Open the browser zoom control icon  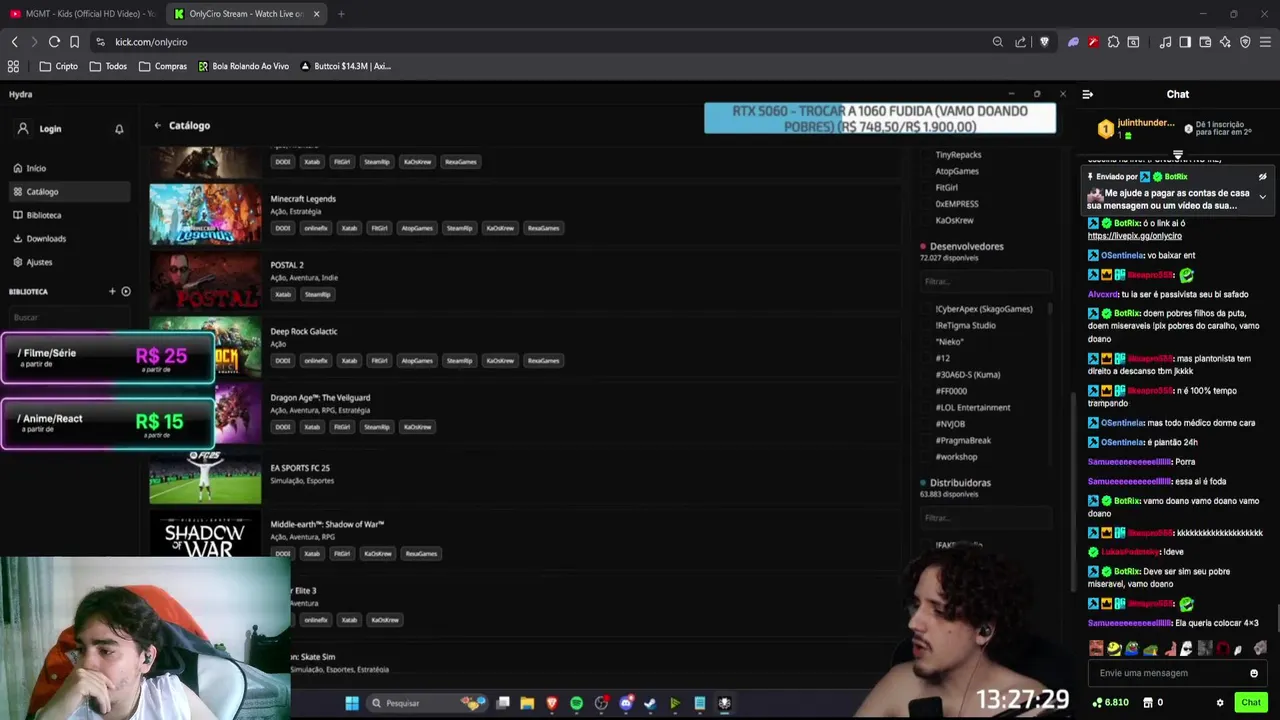pos(997,42)
